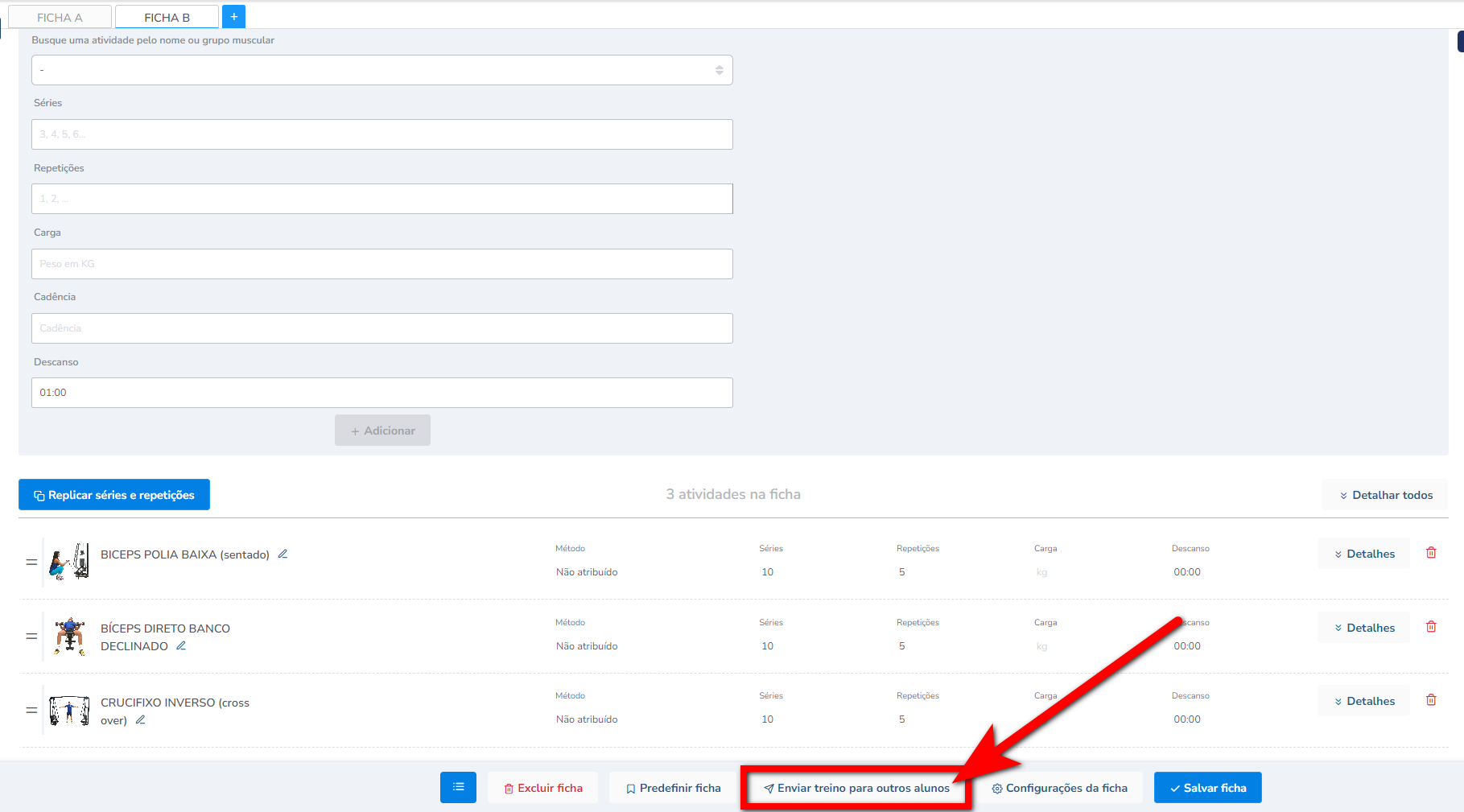The width and height of the screenshot is (1464, 812).
Task: Click the CRUCIFIXO INVERSO exercise thumbnail
Action: pos(69,711)
